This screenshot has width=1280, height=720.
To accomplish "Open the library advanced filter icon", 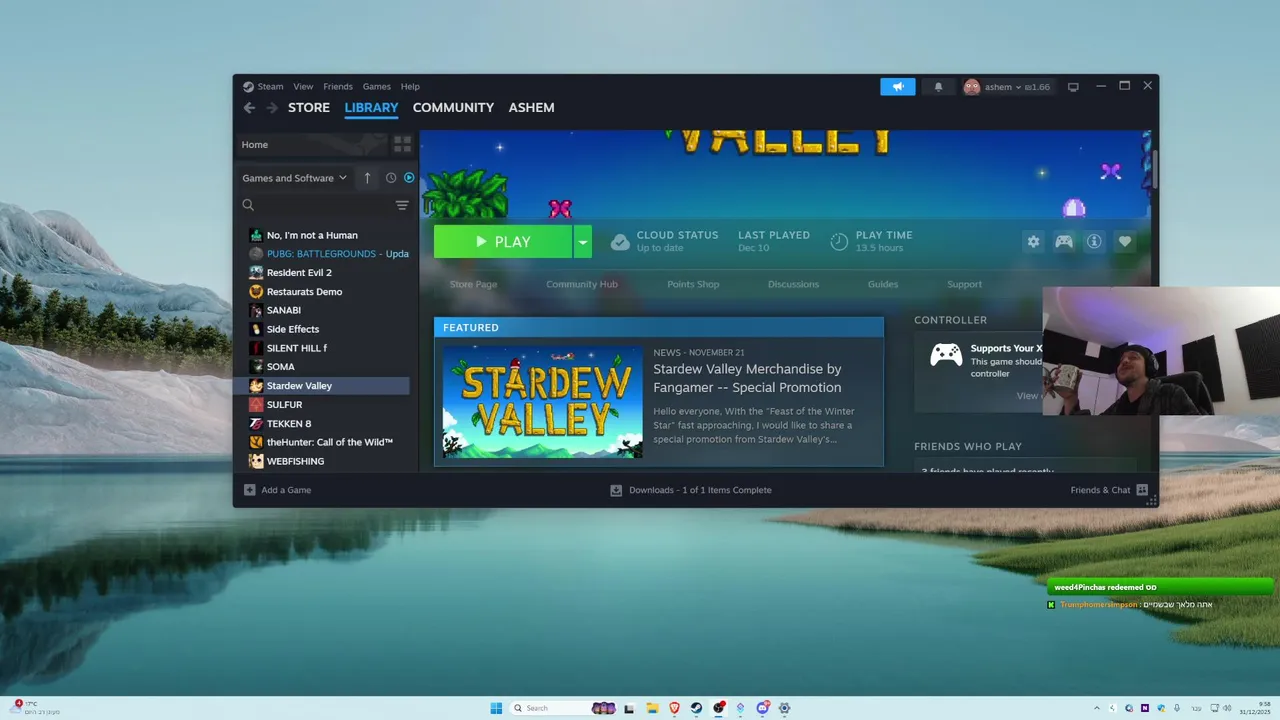I will [402, 205].
